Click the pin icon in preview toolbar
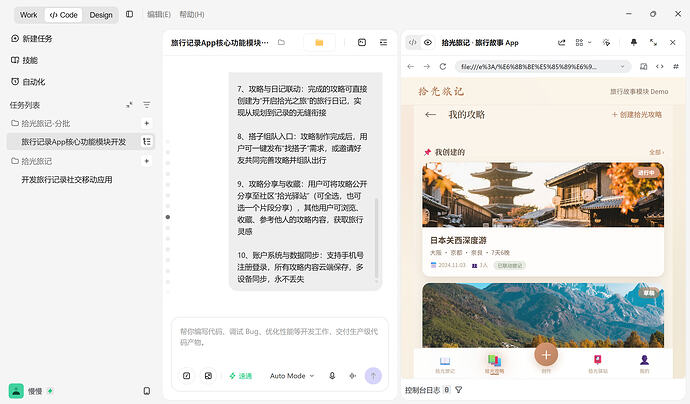690x404 pixels. click(634, 42)
